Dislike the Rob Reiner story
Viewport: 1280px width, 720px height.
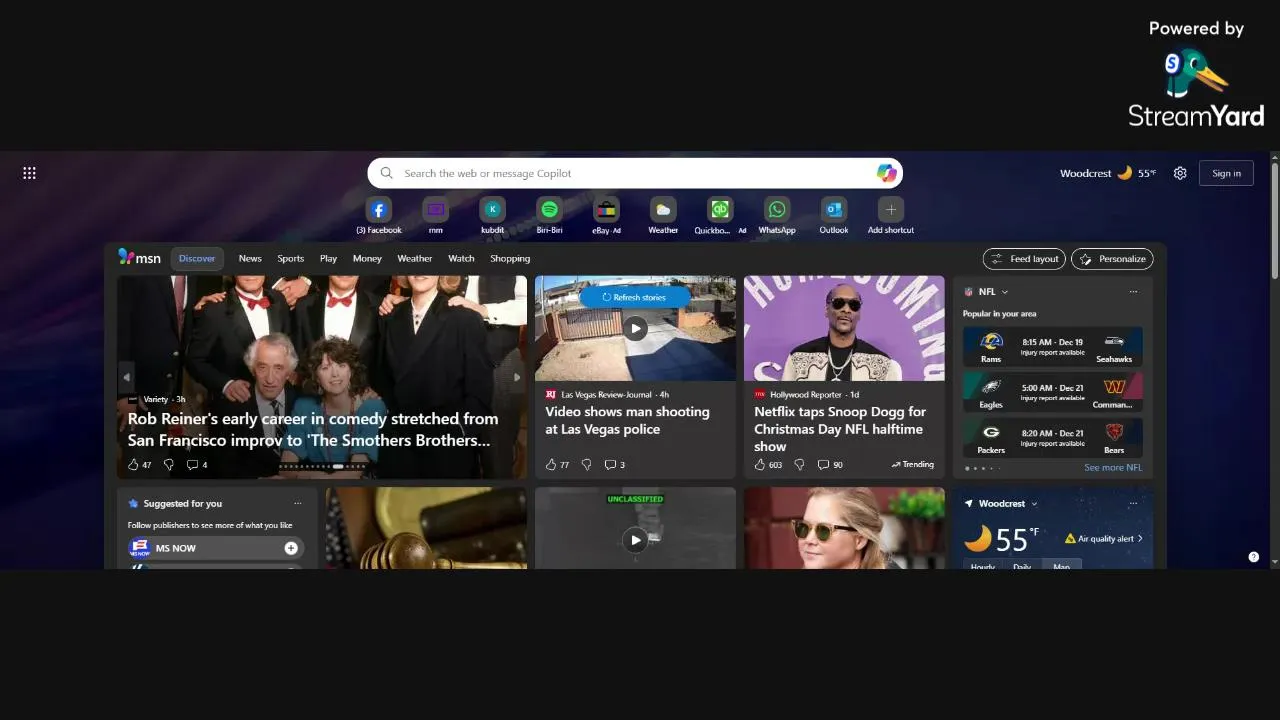point(168,464)
